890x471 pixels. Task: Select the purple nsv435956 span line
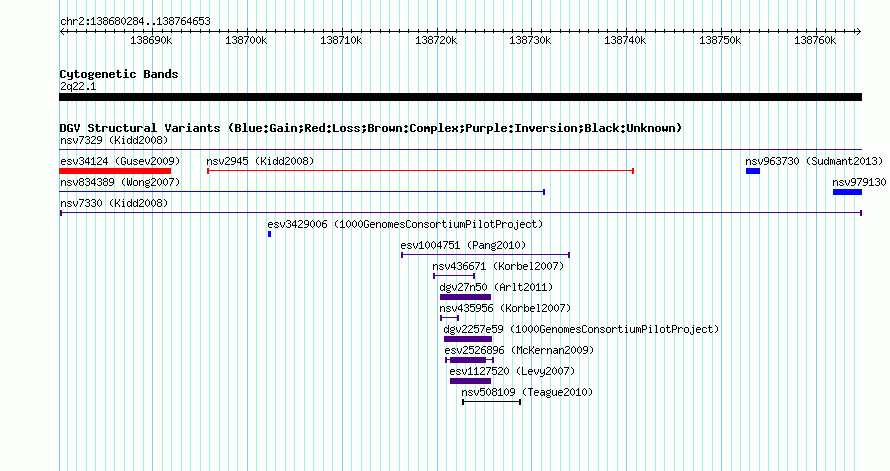click(450, 318)
